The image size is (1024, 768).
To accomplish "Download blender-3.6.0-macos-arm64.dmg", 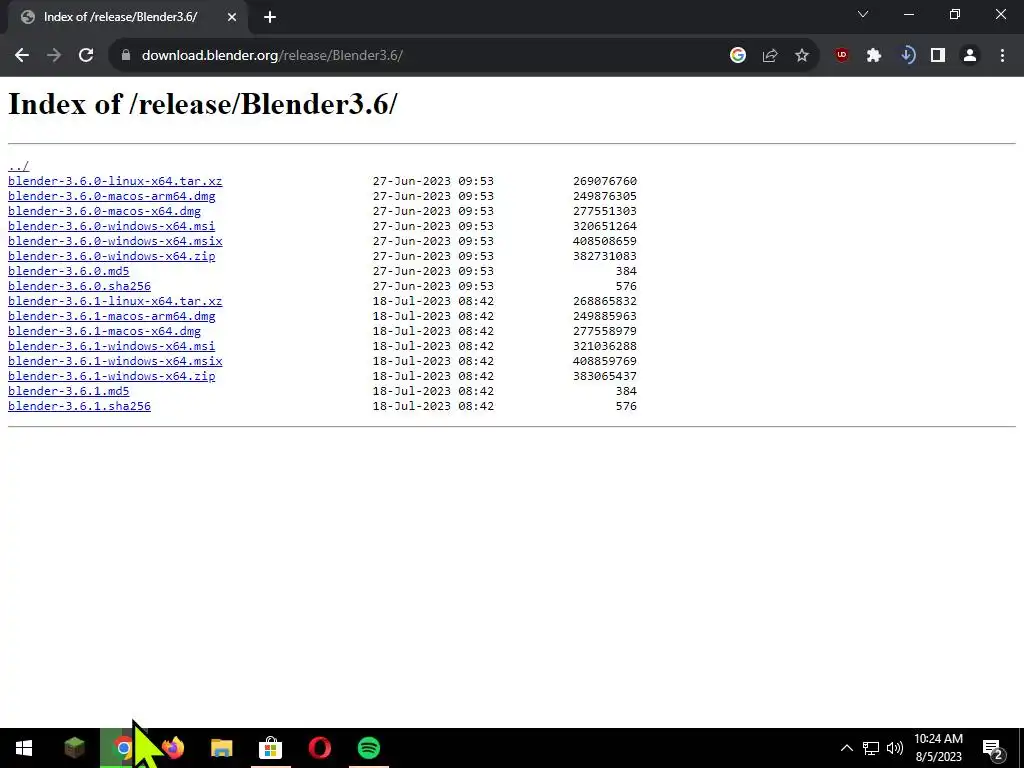I will pyautogui.click(x=112, y=196).
